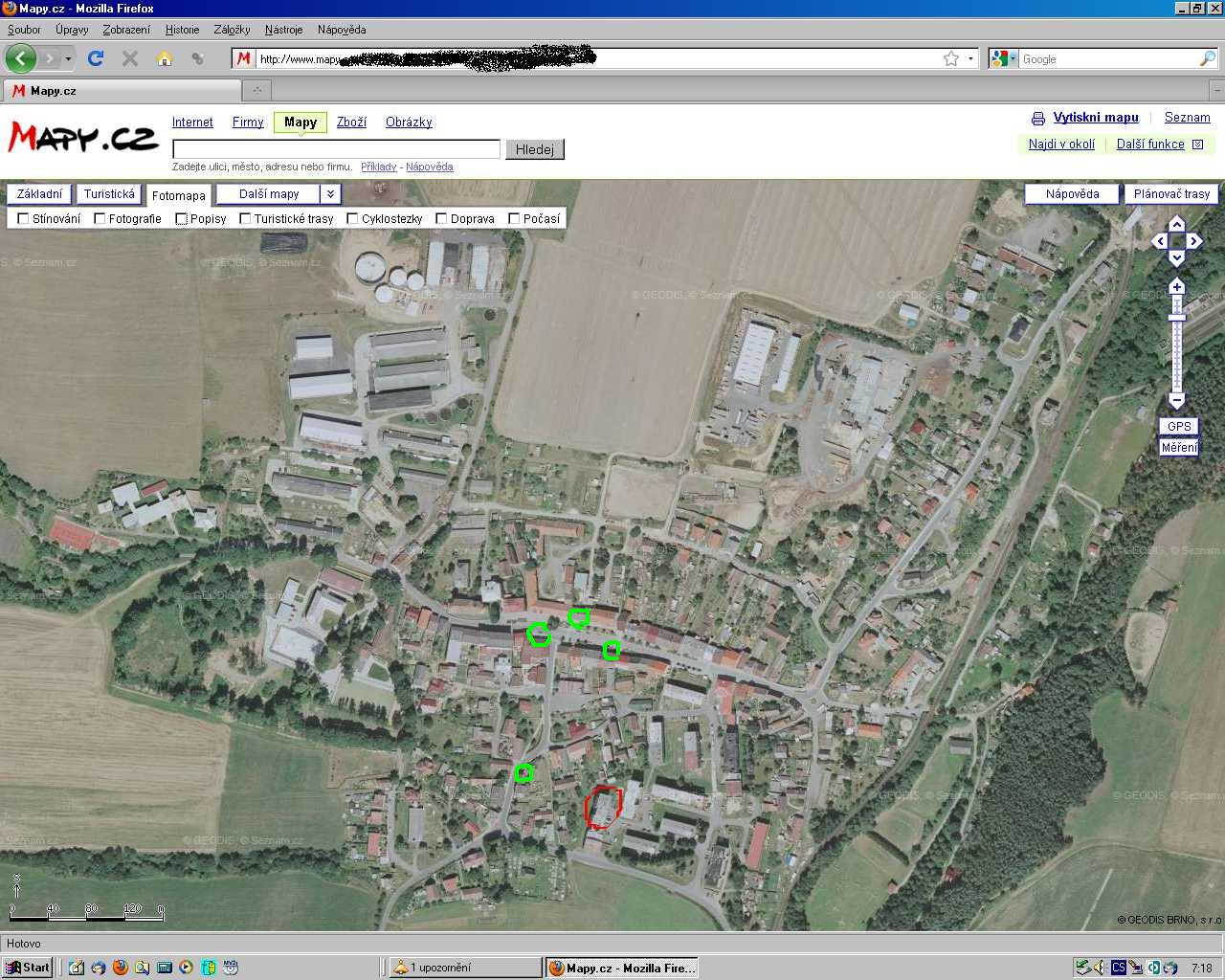The height and width of the screenshot is (980, 1225).
Task: Open the Google search engine dropdown
Action: (x=1002, y=58)
